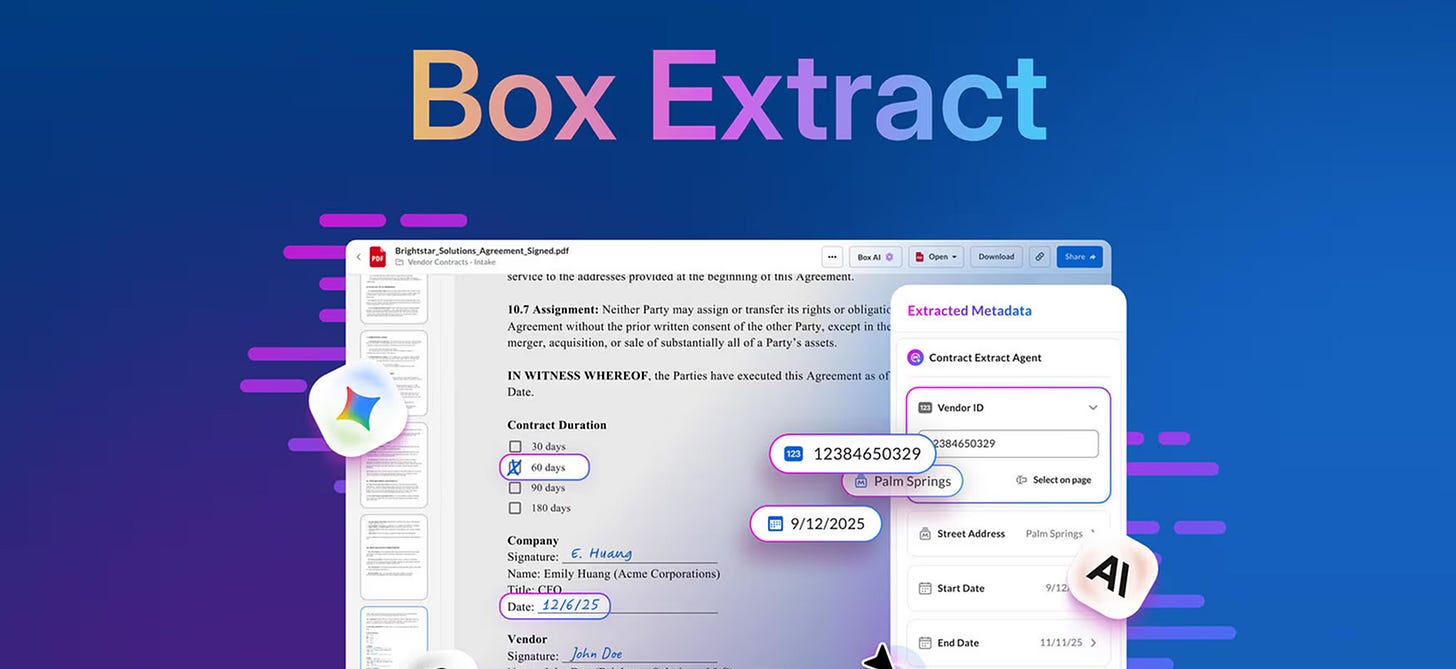This screenshot has height=669, width=1456.
Task: Click the Name: Emily Huang line
Action: (614, 574)
